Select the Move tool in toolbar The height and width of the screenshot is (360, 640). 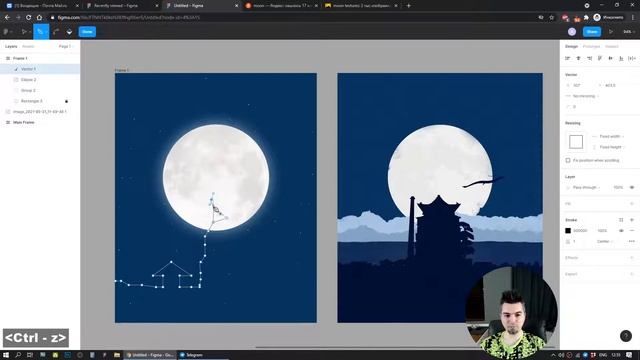pyautogui.click(x=24, y=31)
